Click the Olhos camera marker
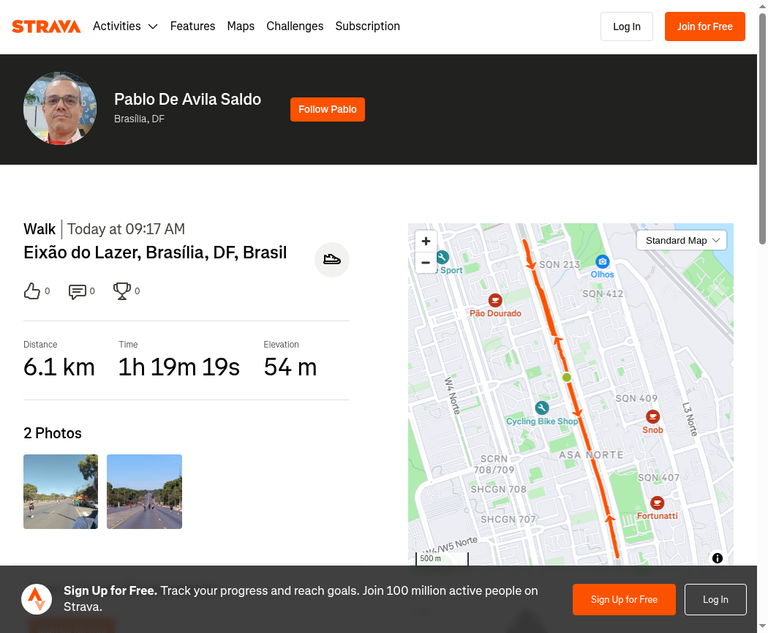The height and width of the screenshot is (633, 768). tap(602, 262)
